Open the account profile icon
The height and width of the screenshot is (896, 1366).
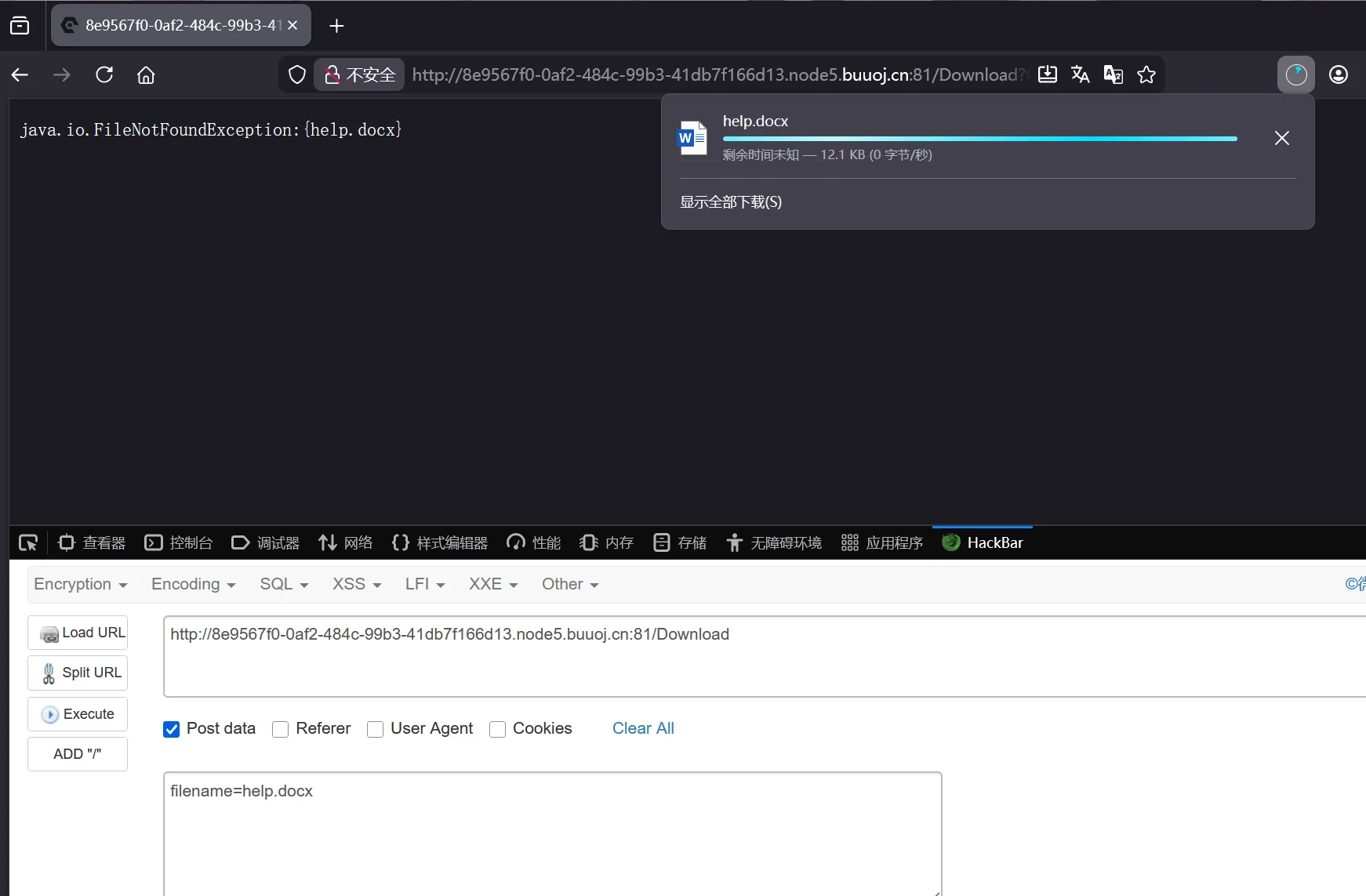tap(1339, 74)
